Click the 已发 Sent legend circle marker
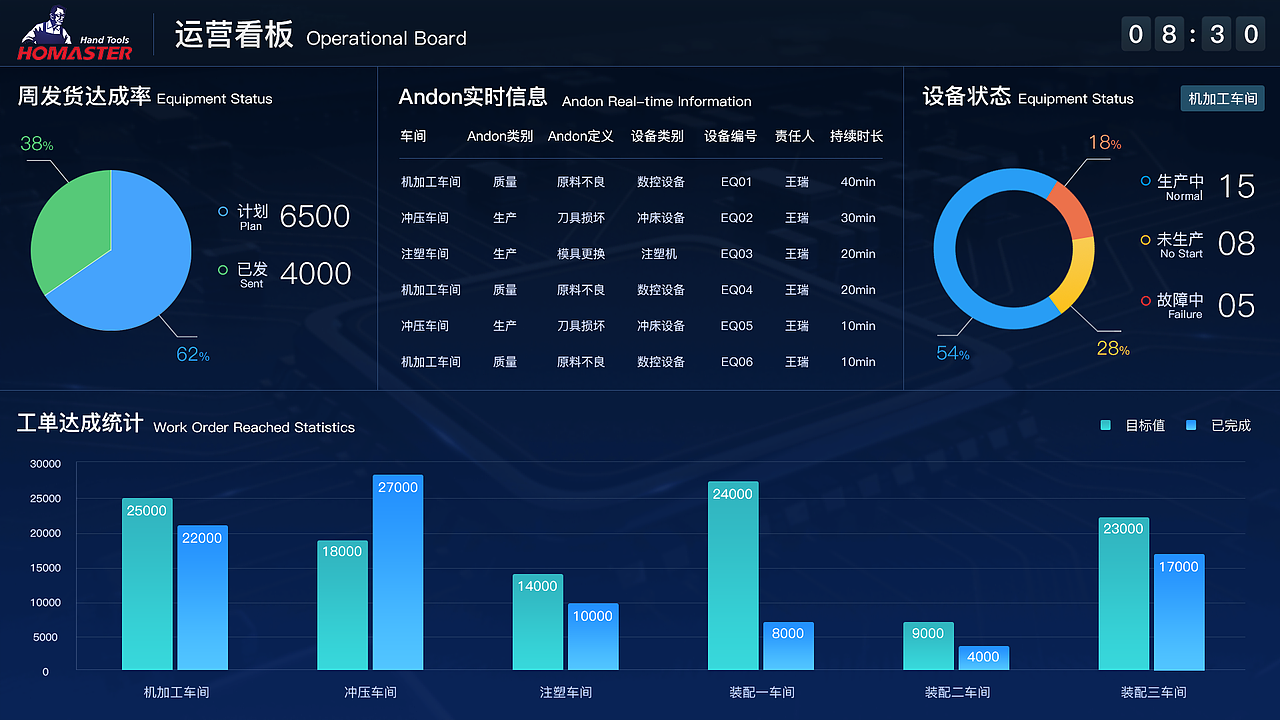1280x720 pixels. pyautogui.click(x=223, y=270)
